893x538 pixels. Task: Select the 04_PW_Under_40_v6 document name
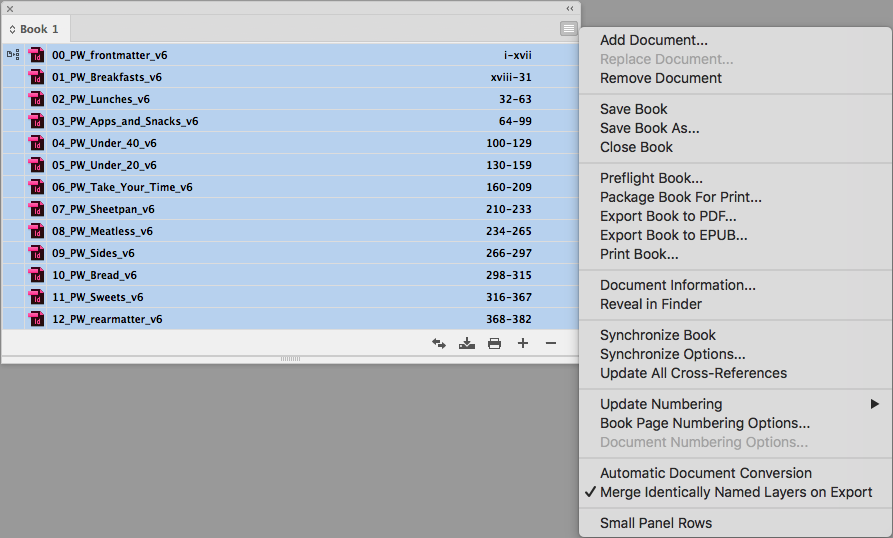(x=104, y=143)
